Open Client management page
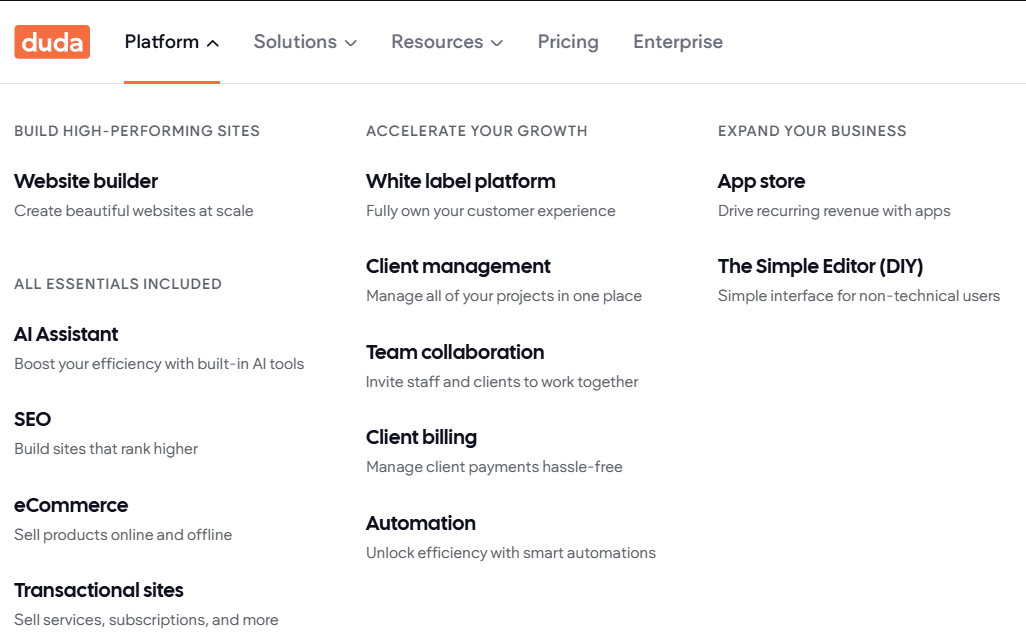 458,266
